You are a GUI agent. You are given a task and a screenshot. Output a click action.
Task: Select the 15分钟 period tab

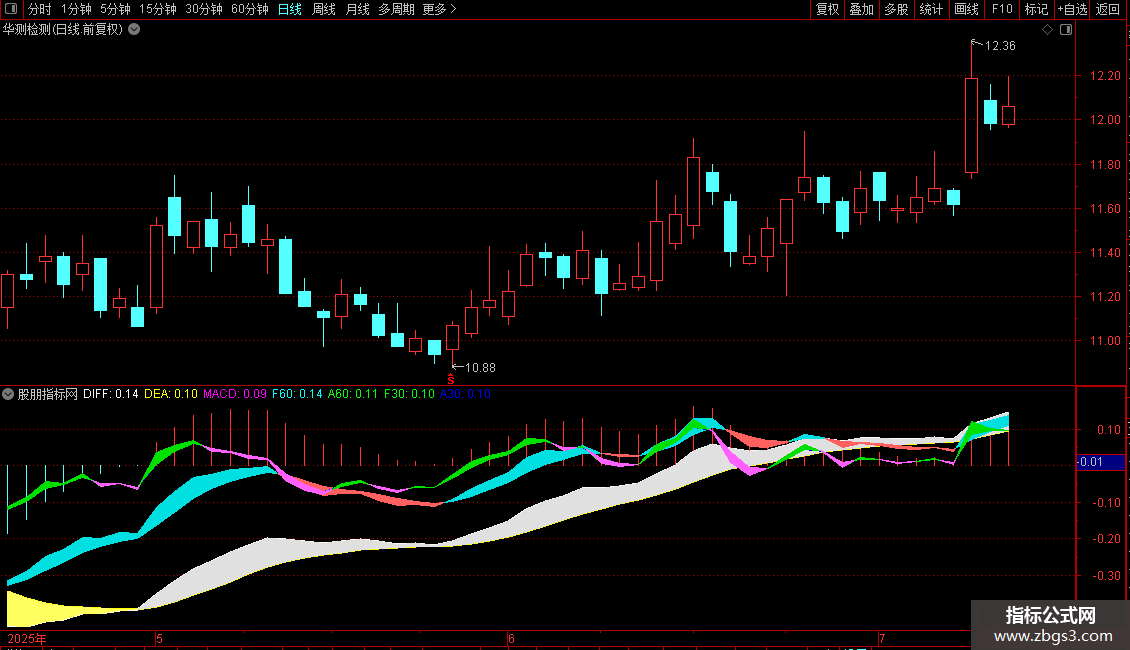pyautogui.click(x=158, y=9)
